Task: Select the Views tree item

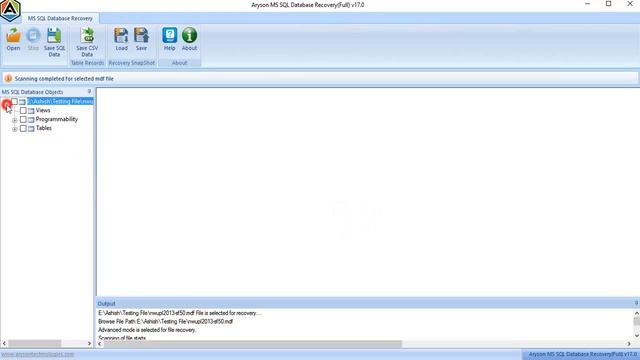Action: pos(43,110)
